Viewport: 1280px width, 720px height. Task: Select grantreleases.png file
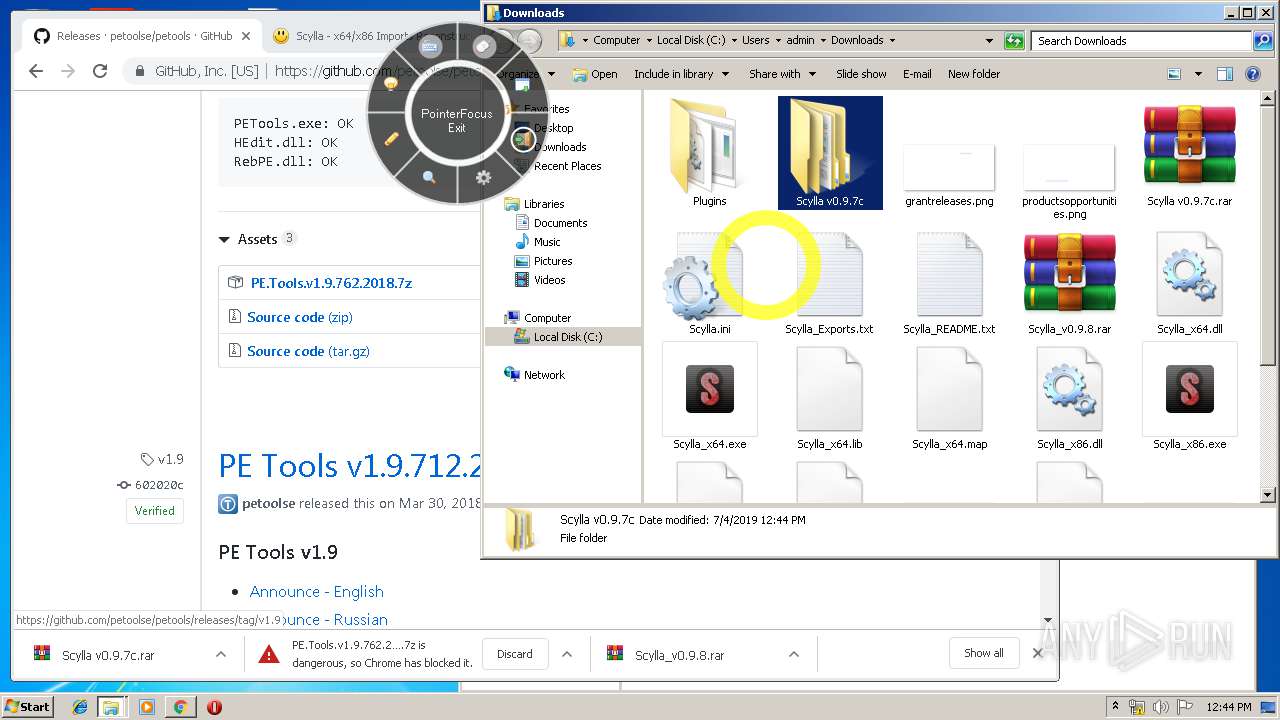pos(949,175)
